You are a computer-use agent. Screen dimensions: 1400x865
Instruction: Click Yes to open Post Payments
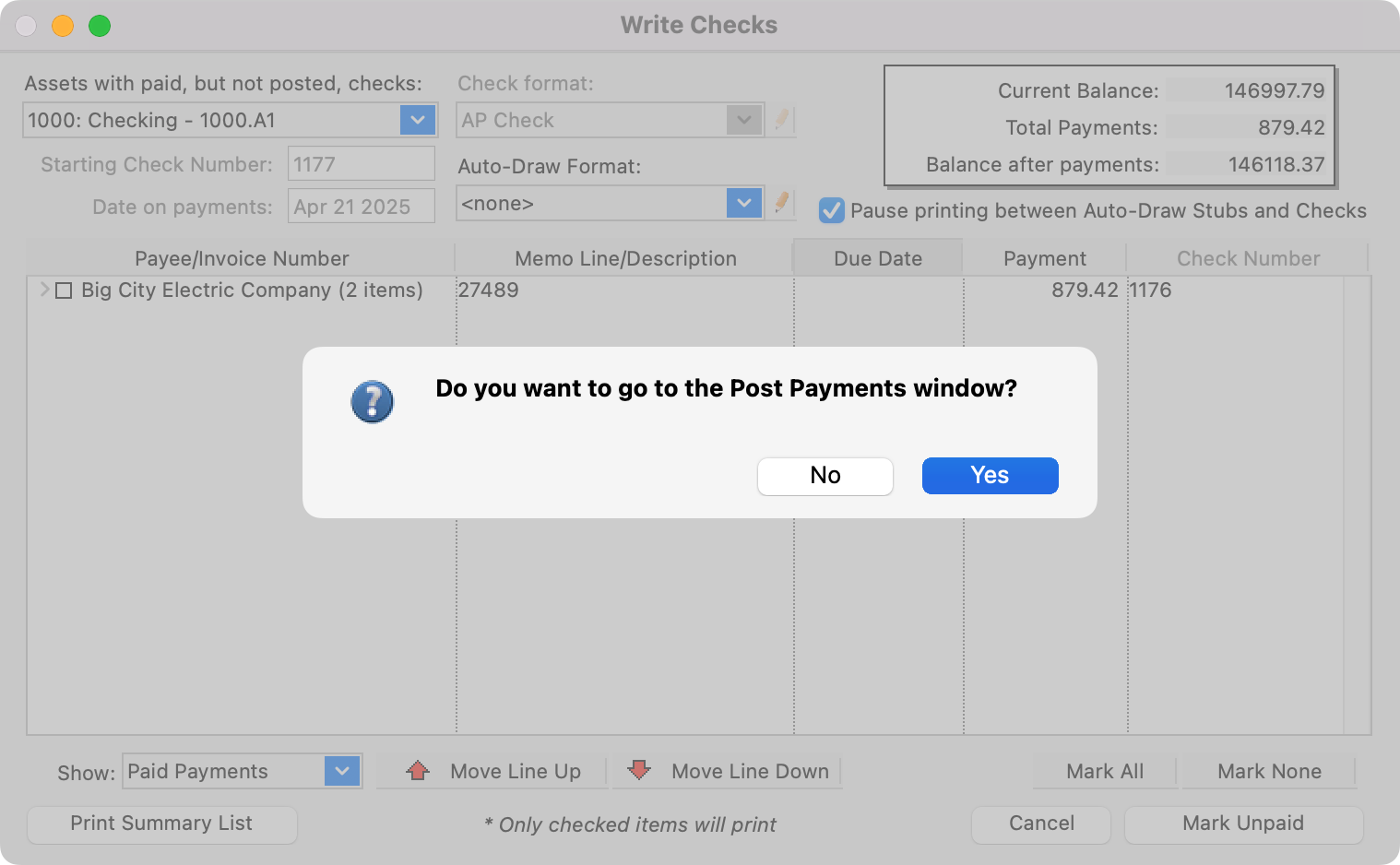(990, 475)
